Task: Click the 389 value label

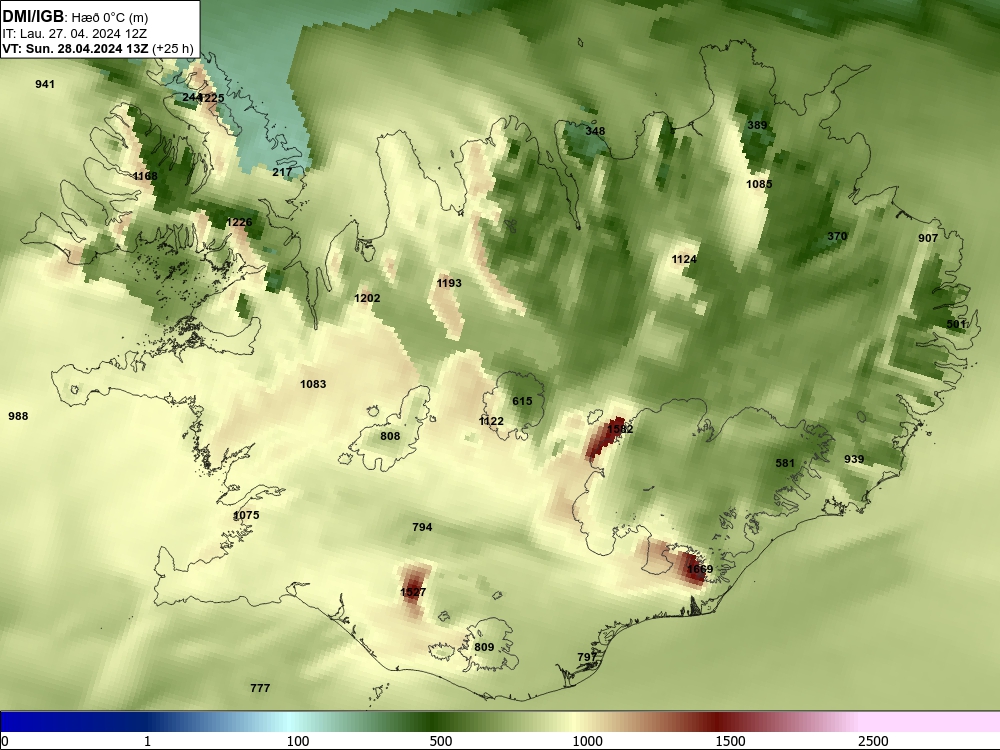Action: tap(757, 125)
